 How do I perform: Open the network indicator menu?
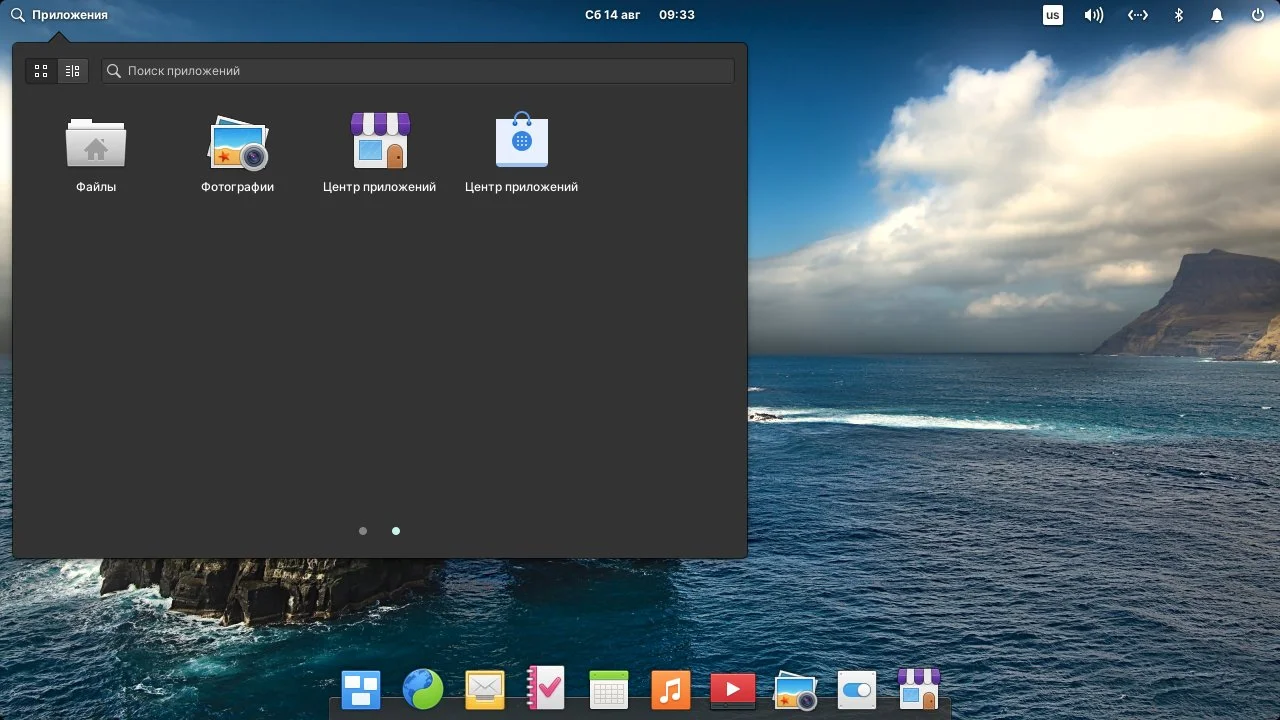[x=1137, y=14]
